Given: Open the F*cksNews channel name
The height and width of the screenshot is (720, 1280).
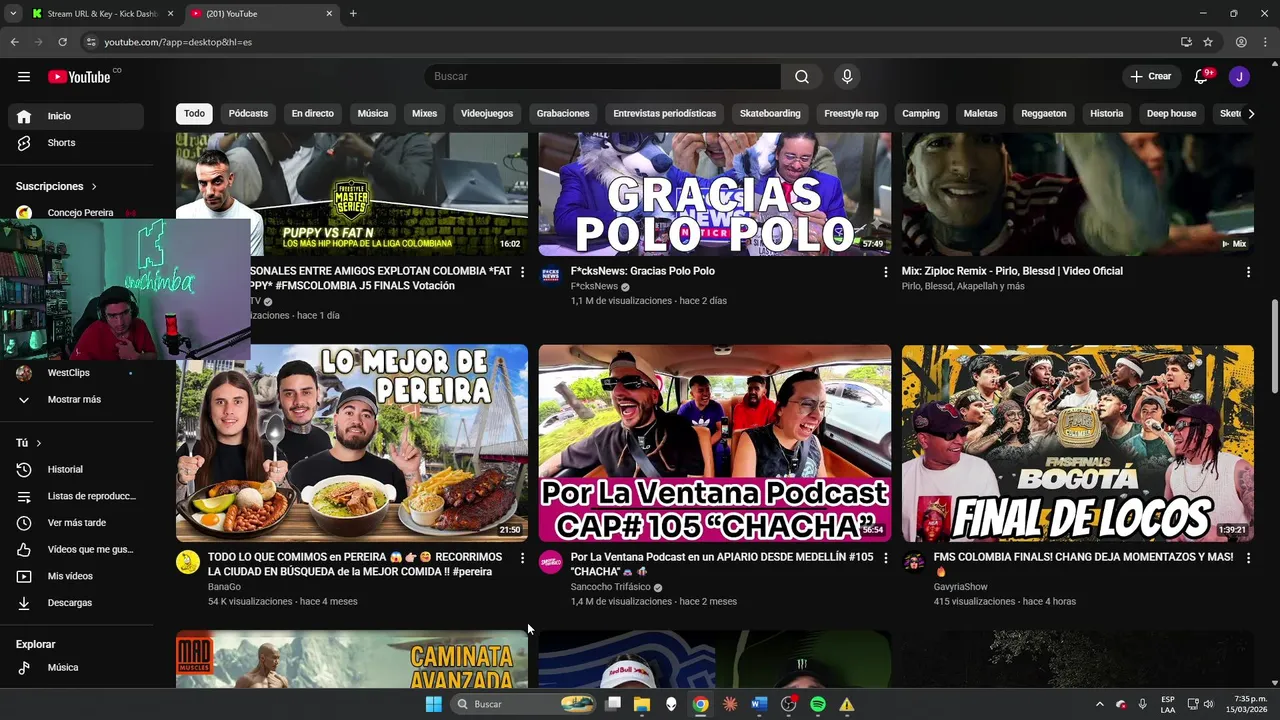Looking at the screenshot, I should coord(594,286).
